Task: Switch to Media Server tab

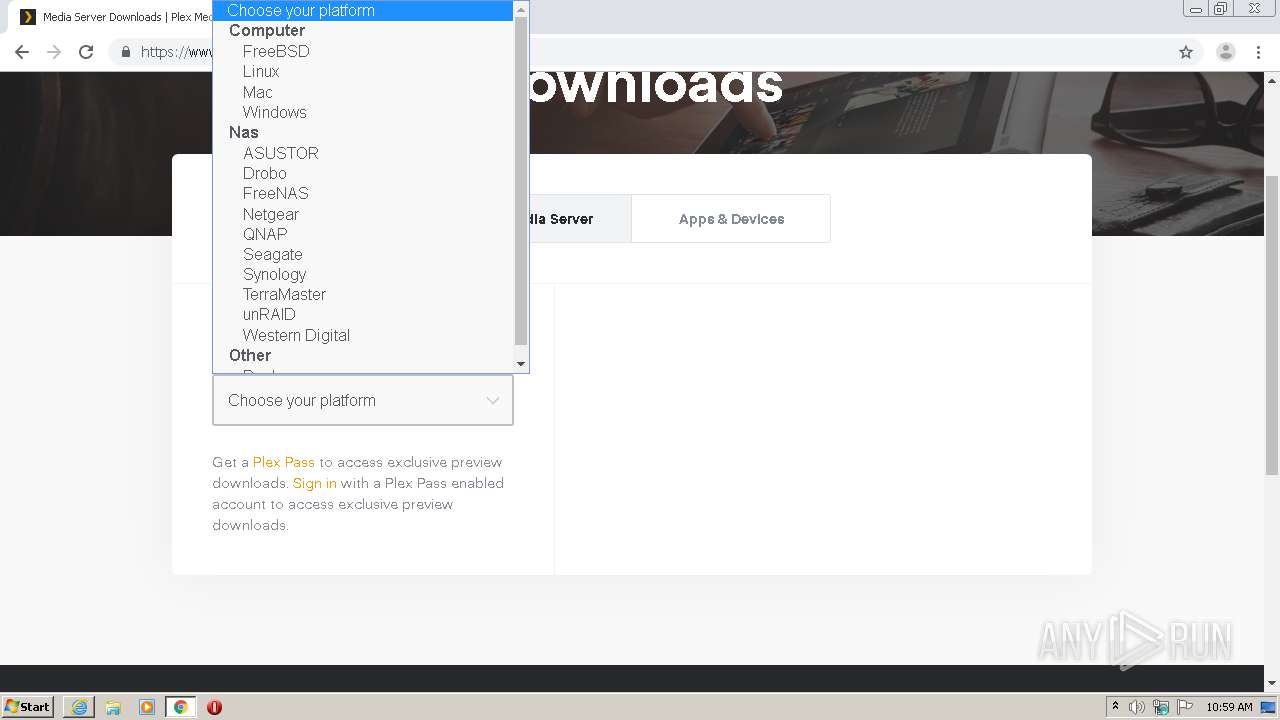Action: pos(580,219)
